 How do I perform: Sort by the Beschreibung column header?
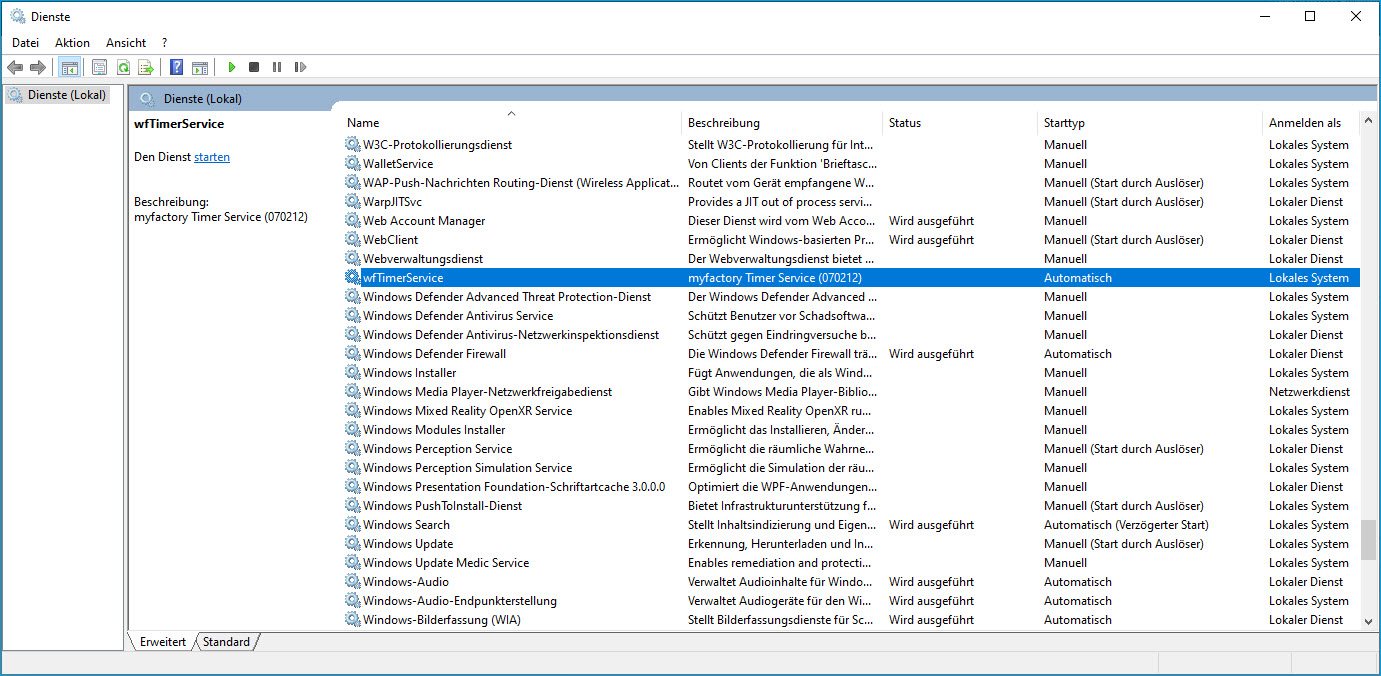coord(724,123)
